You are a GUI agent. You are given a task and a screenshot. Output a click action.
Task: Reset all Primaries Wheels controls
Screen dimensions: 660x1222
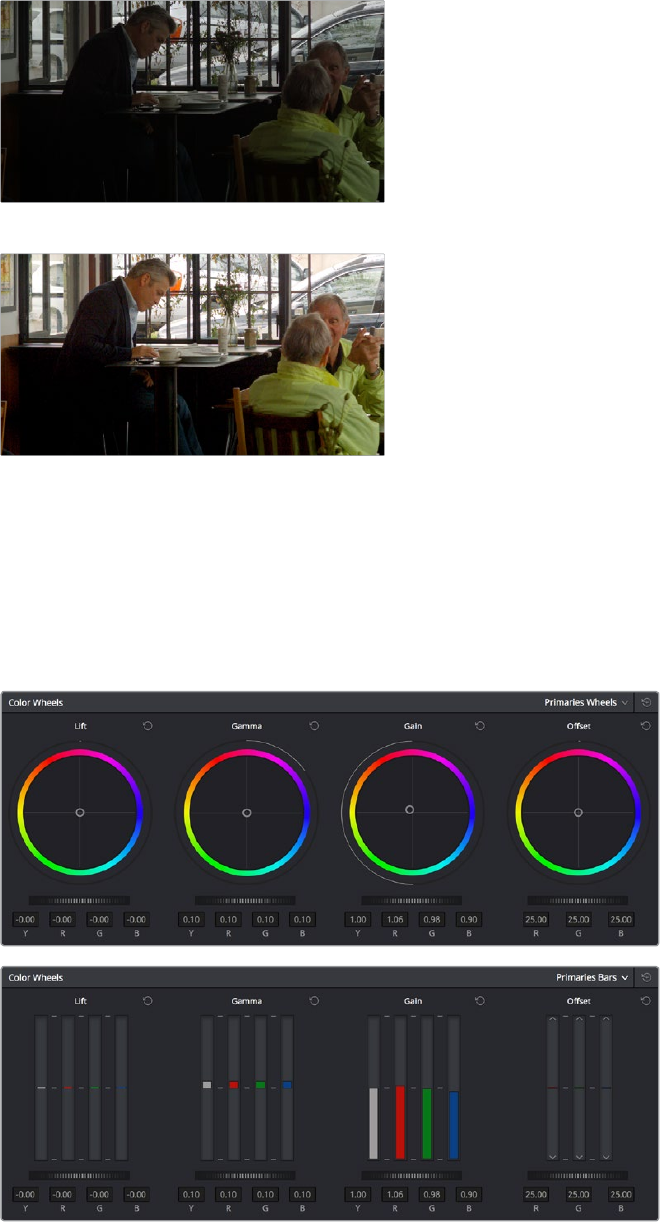[646, 702]
